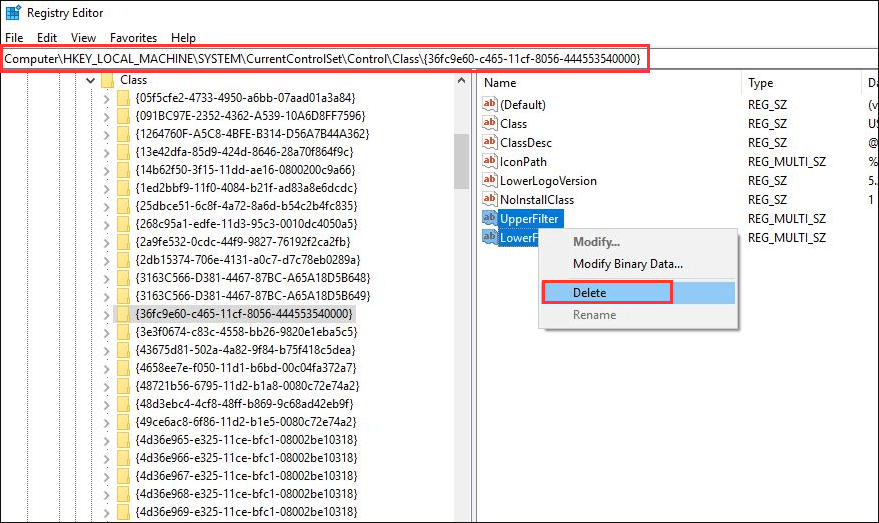Screen dimensions: 879x523
Task: Select the {3163C566-D381-4467-87BC-A65A18D5B648} key name
Action: 253,278
